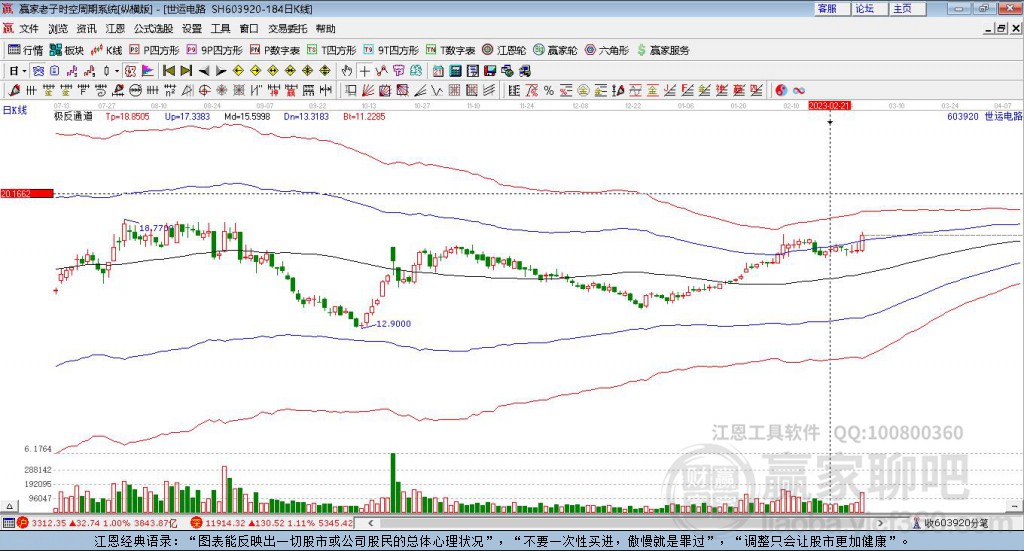Click the first red pen drawing tool
Viewport: 1024px width, 551px height.
click(x=14, y=90)
